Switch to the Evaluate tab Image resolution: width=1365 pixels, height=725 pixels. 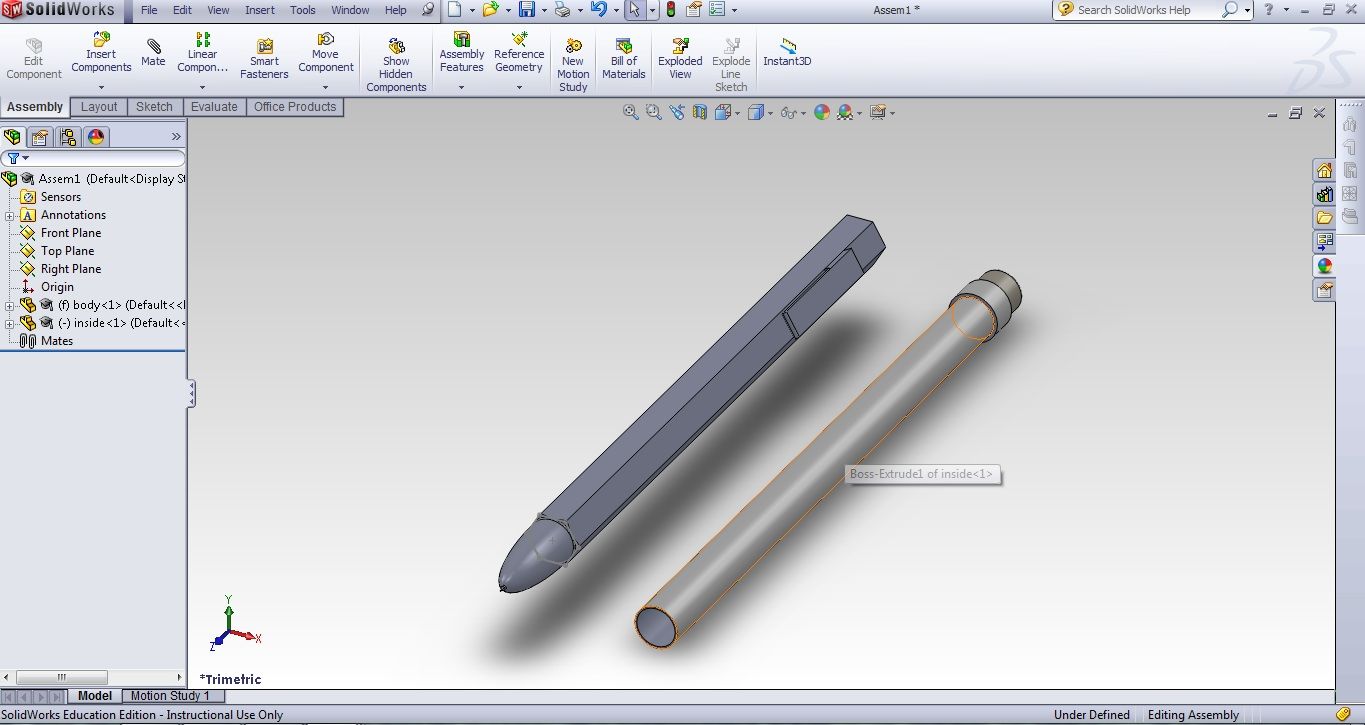[x=213, y=107]
